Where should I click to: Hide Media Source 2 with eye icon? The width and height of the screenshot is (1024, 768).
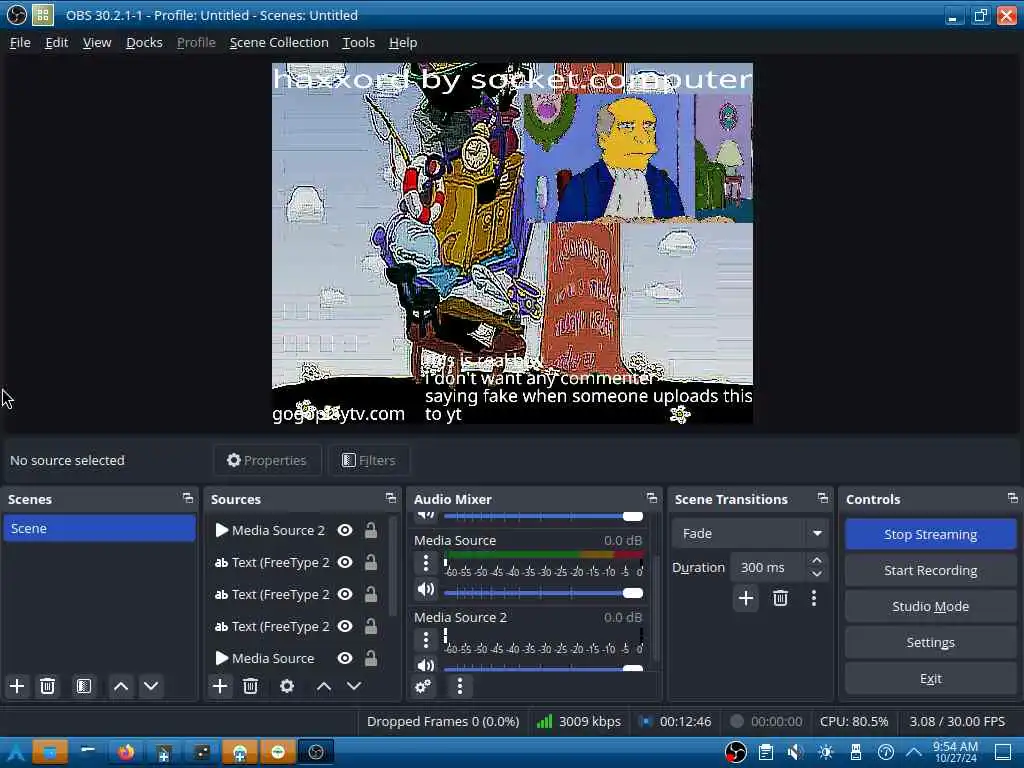[345, 530]
